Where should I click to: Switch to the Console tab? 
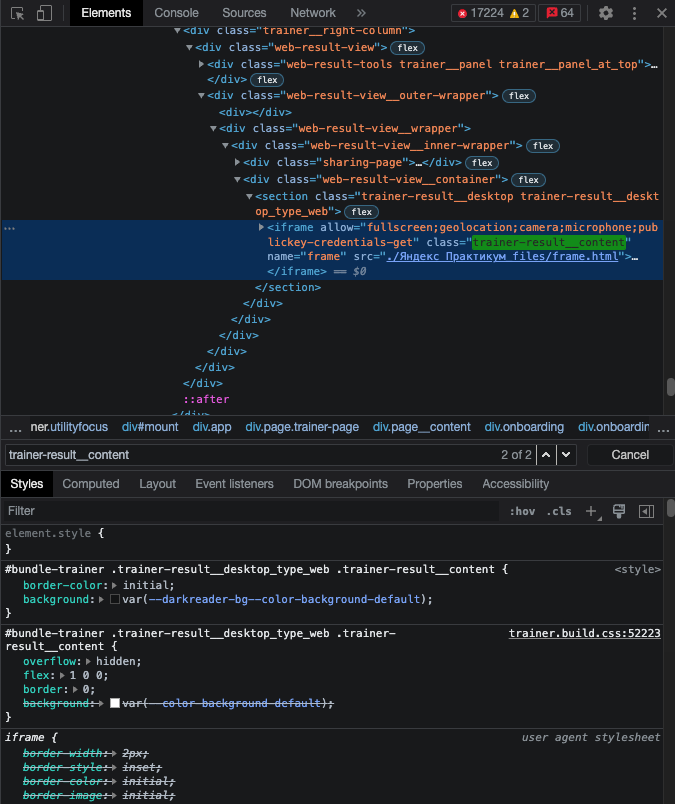(x=176, y=13)
